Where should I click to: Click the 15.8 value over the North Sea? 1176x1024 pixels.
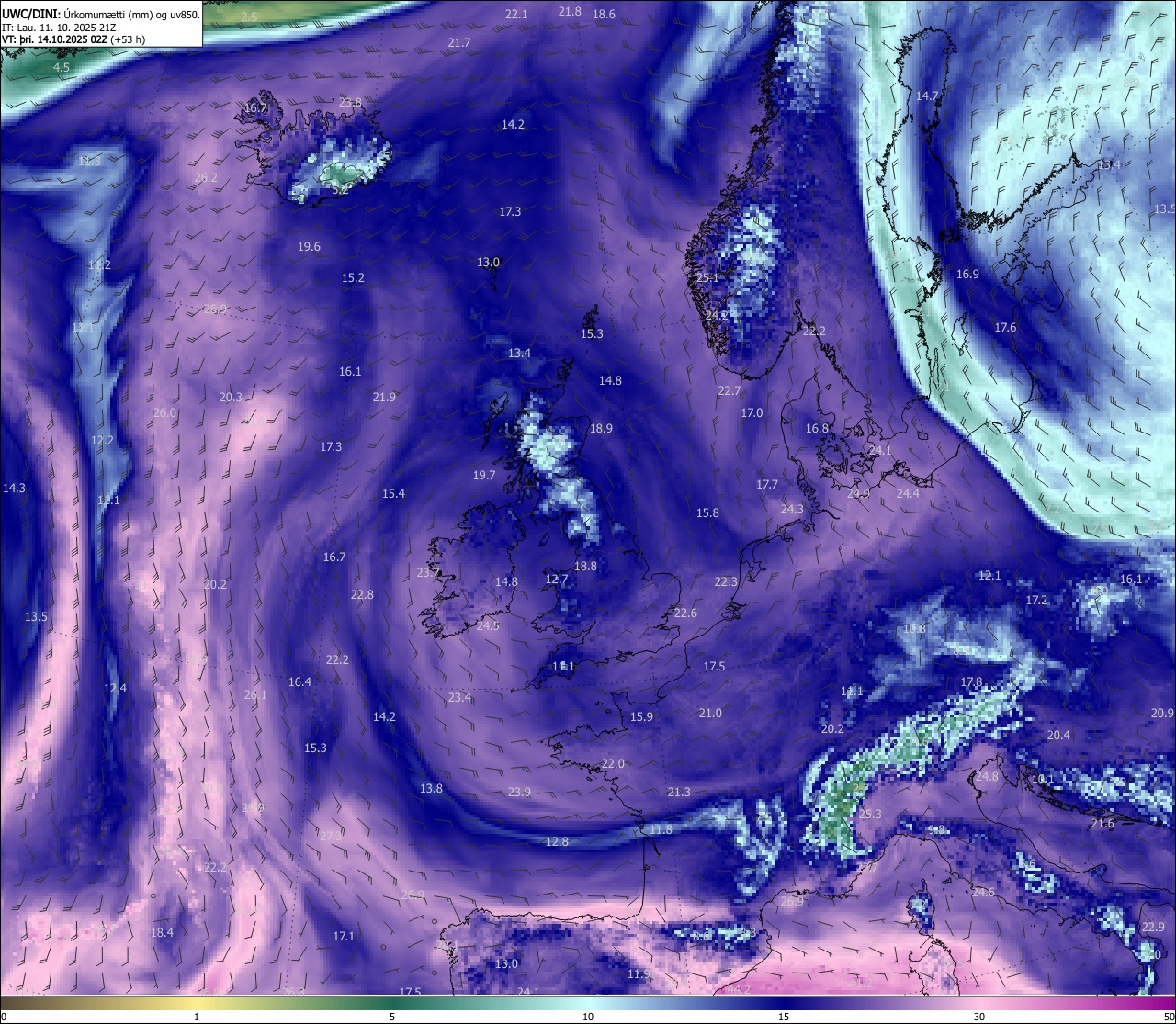coord(707,512)
